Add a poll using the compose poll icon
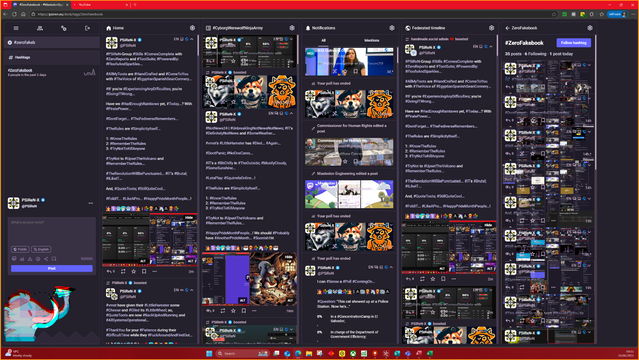This screenshot has height=360, width=639. [22, 259]
